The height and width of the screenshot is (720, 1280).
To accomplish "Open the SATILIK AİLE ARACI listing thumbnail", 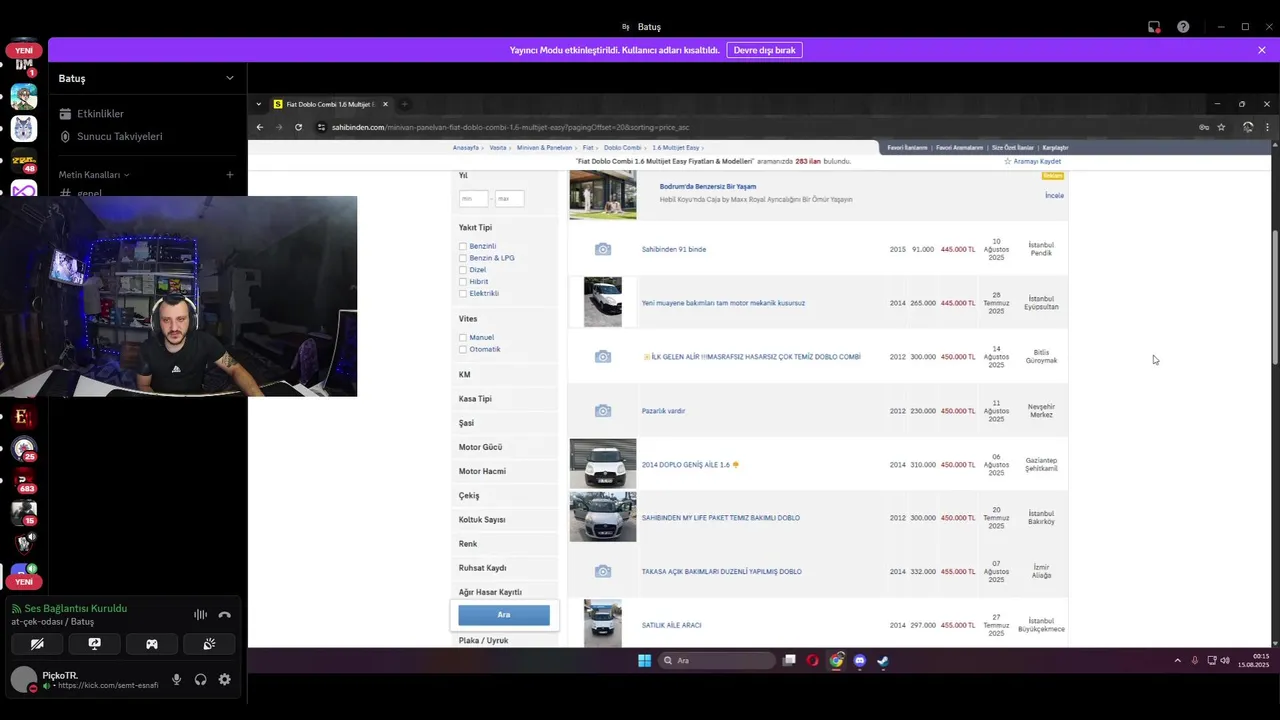I will pyautogui.click(x=603, y=624).
